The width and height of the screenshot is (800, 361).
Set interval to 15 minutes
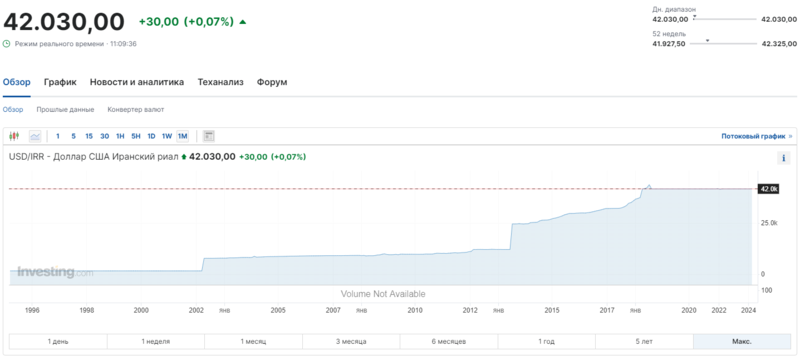pos(89,136)
